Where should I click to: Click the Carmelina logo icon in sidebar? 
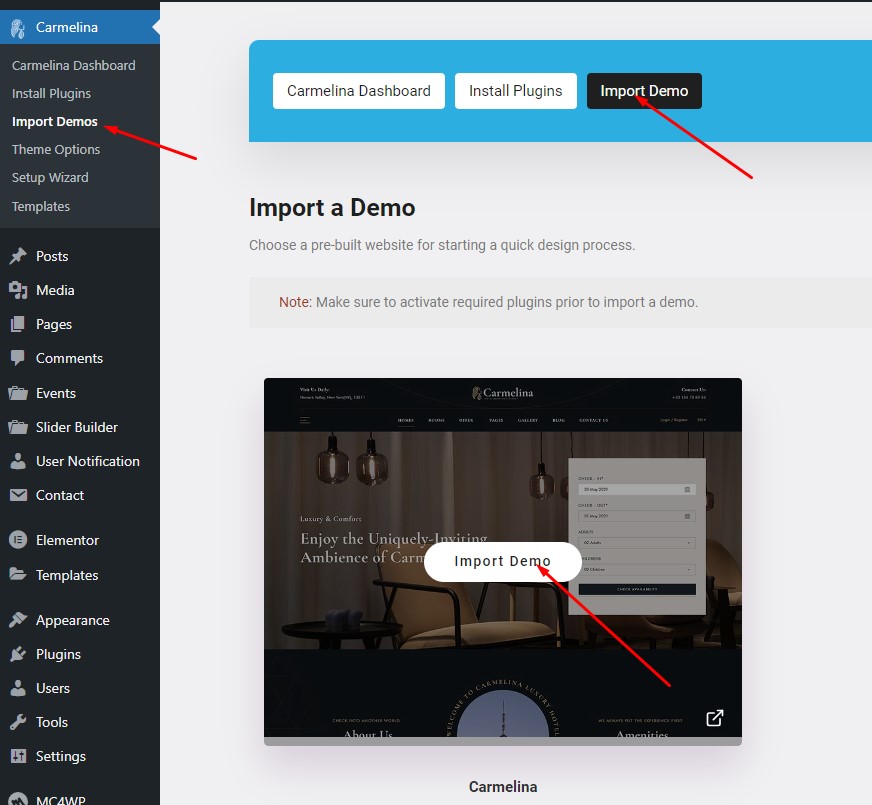click(x=18, y=28)
